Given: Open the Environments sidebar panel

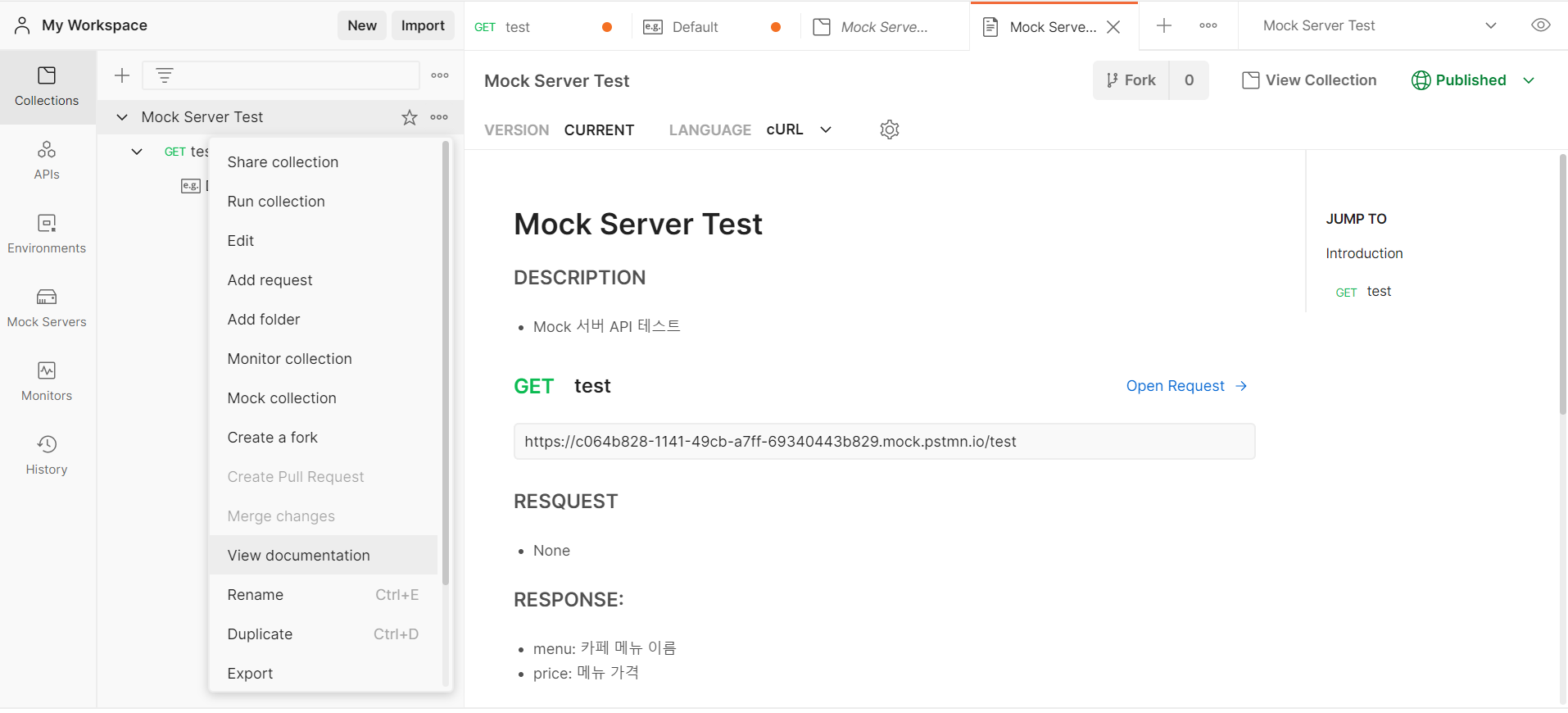Looking at the screenshot, I should pos(47,234).
